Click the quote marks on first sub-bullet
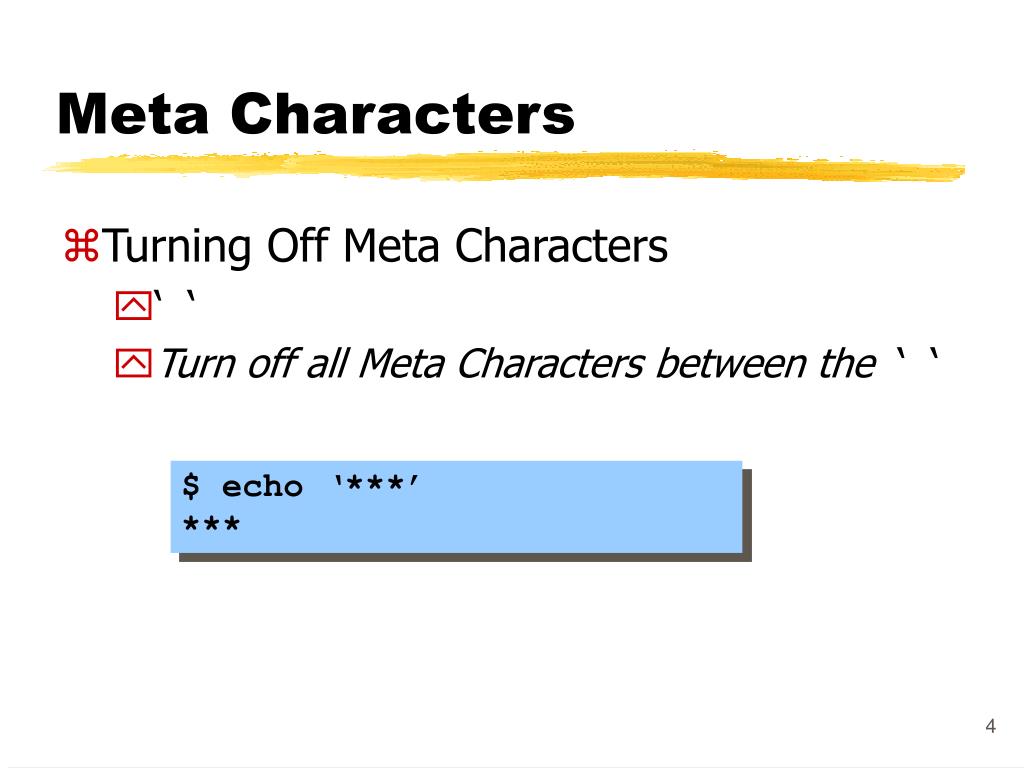The image size is (1024, 768). [x=174, y=297]
